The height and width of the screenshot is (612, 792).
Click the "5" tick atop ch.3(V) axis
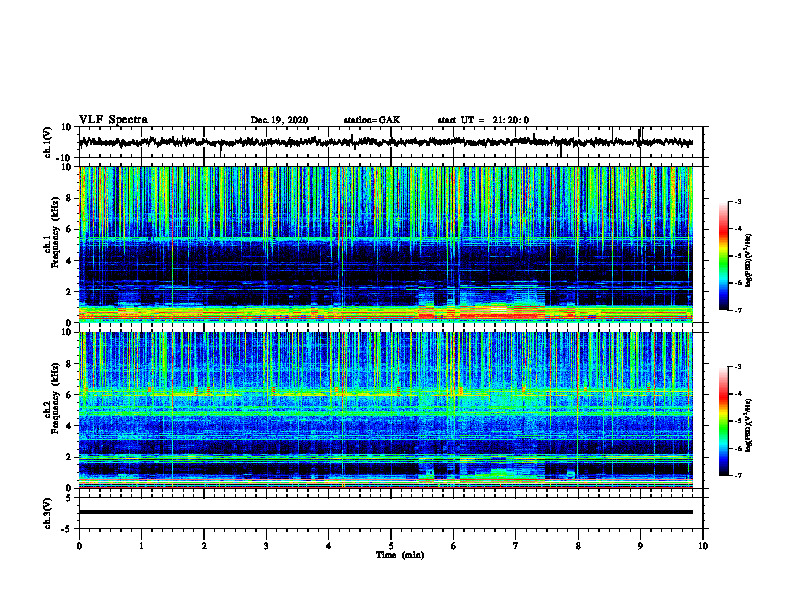(70, 498)
